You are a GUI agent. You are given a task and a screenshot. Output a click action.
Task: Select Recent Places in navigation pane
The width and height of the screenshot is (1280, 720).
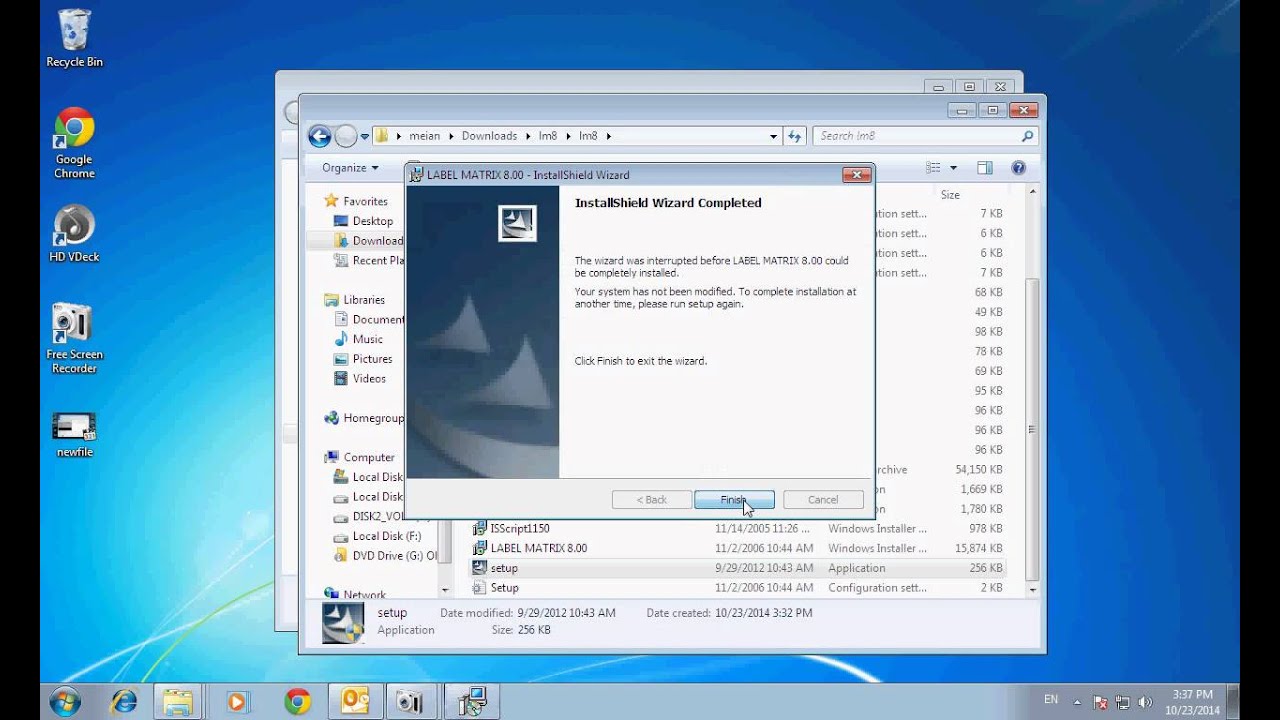[x=368, y=260]
